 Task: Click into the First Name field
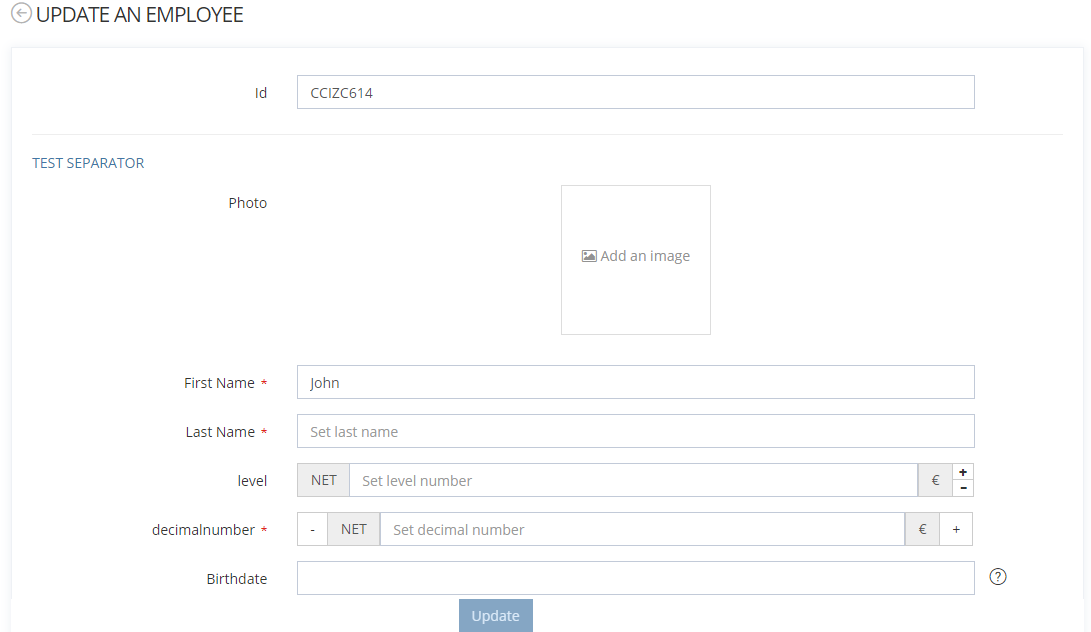tap(635, 382)
